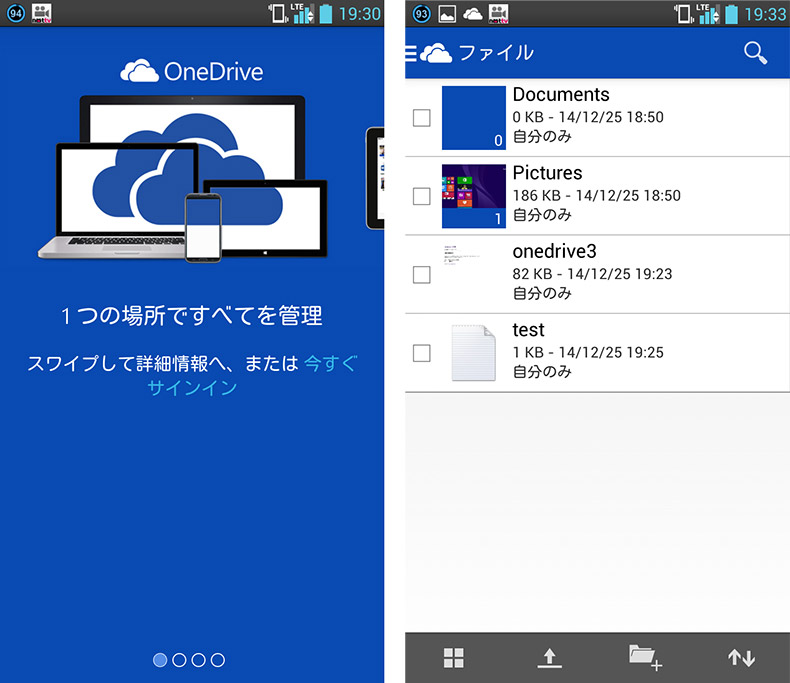Check the Documents folder checkbox
790x683 pixels.
421,118
